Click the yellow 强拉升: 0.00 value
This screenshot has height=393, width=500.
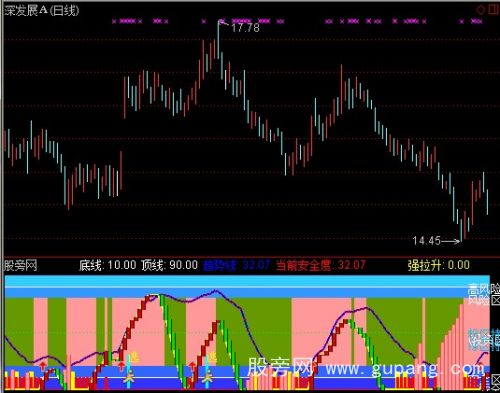click(x=439, y=265)
